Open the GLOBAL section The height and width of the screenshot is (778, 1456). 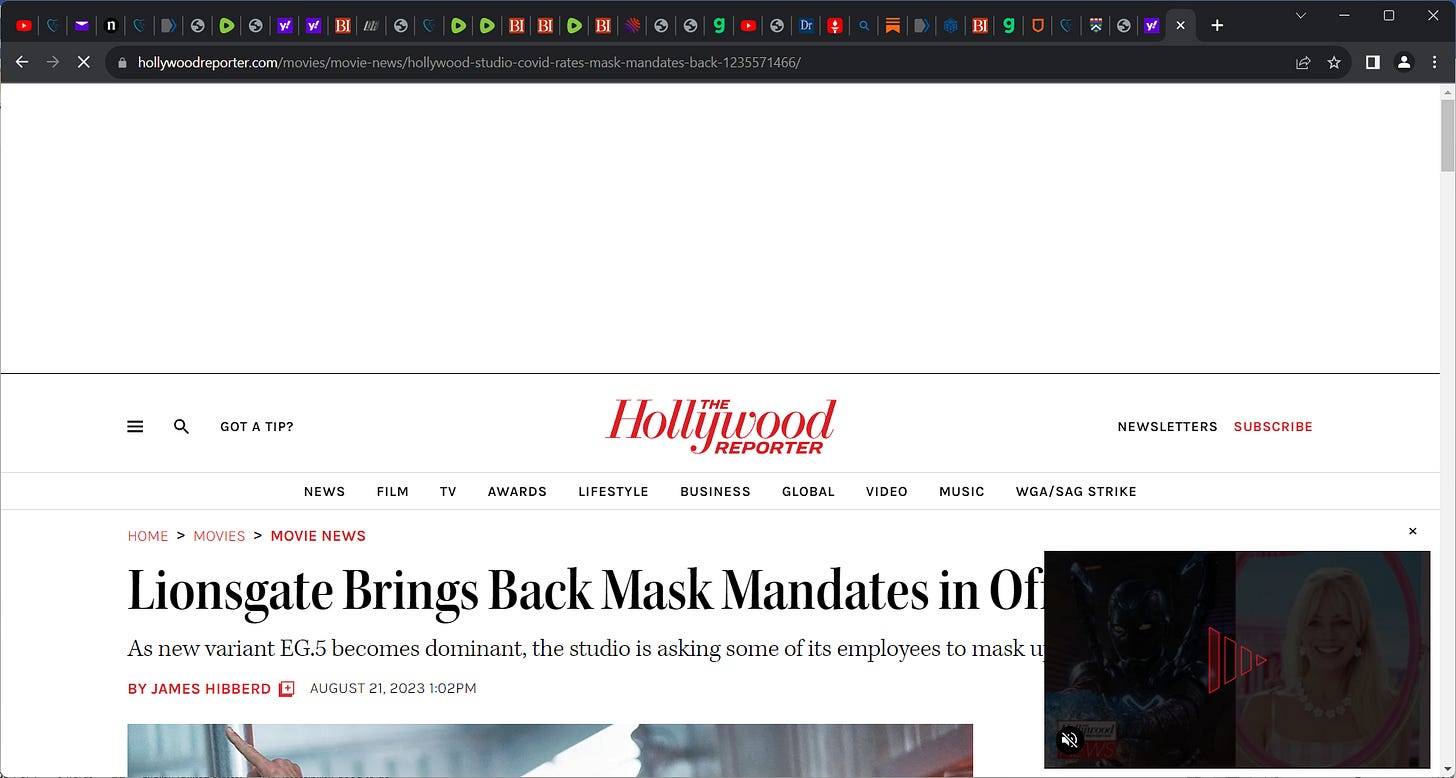pos(808,491)
